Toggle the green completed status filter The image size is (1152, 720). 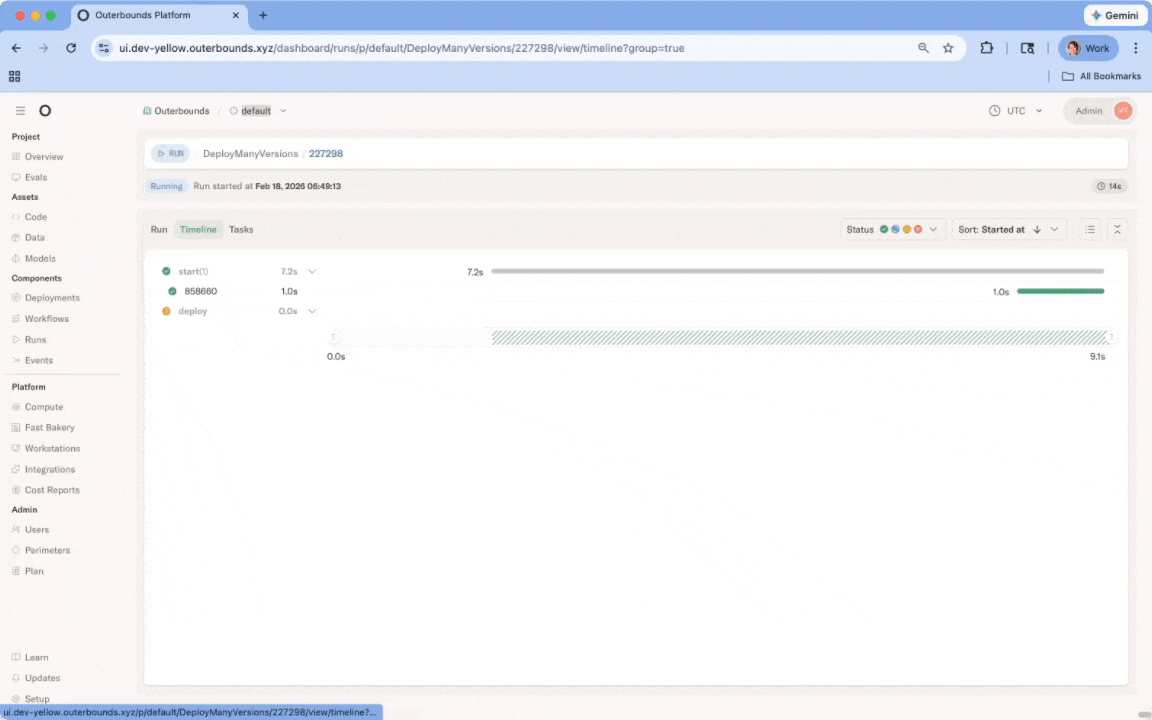coord(884,229)
